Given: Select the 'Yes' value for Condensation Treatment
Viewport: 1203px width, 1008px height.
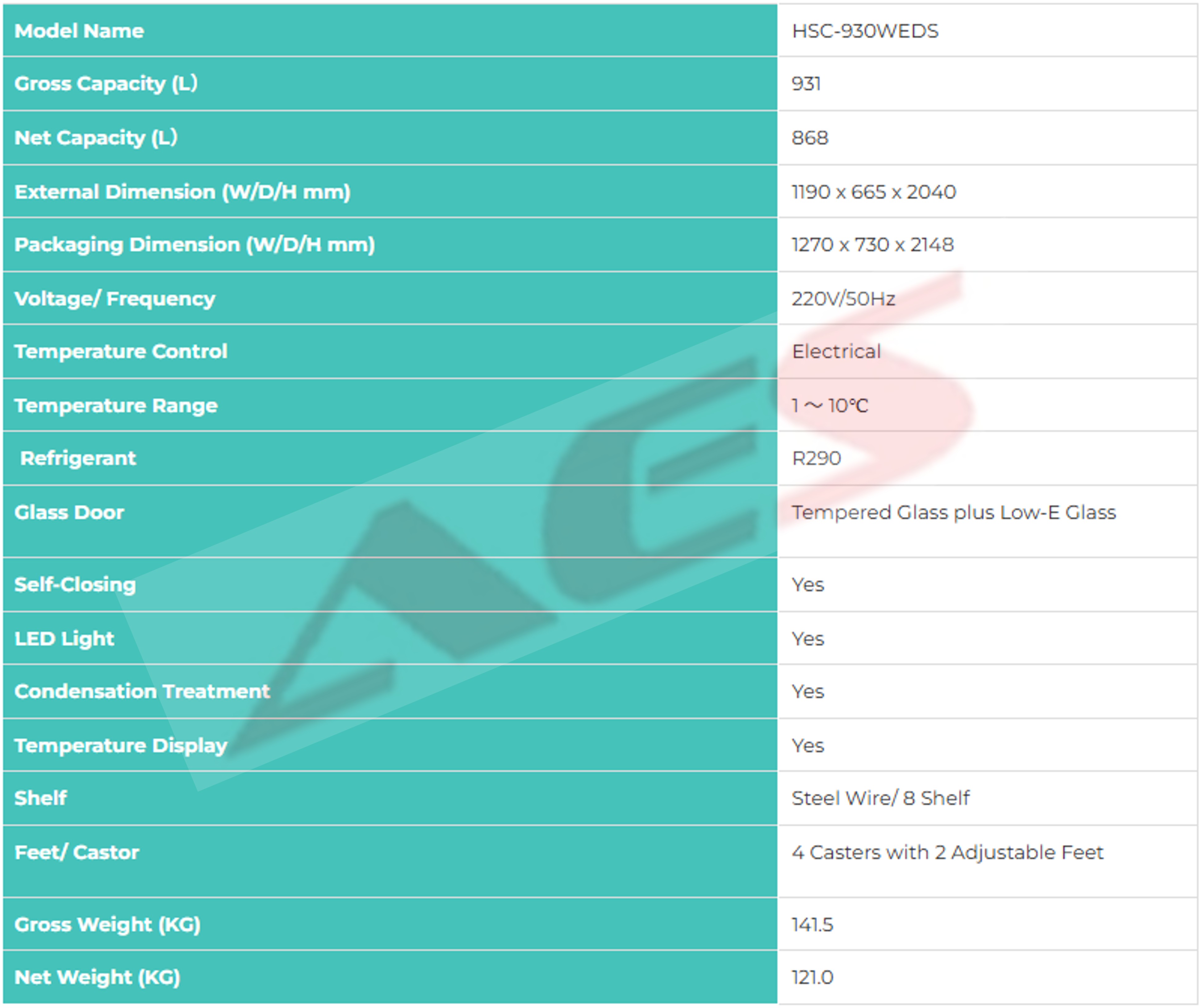Looking at the screenshot, I should pos(808,691).
